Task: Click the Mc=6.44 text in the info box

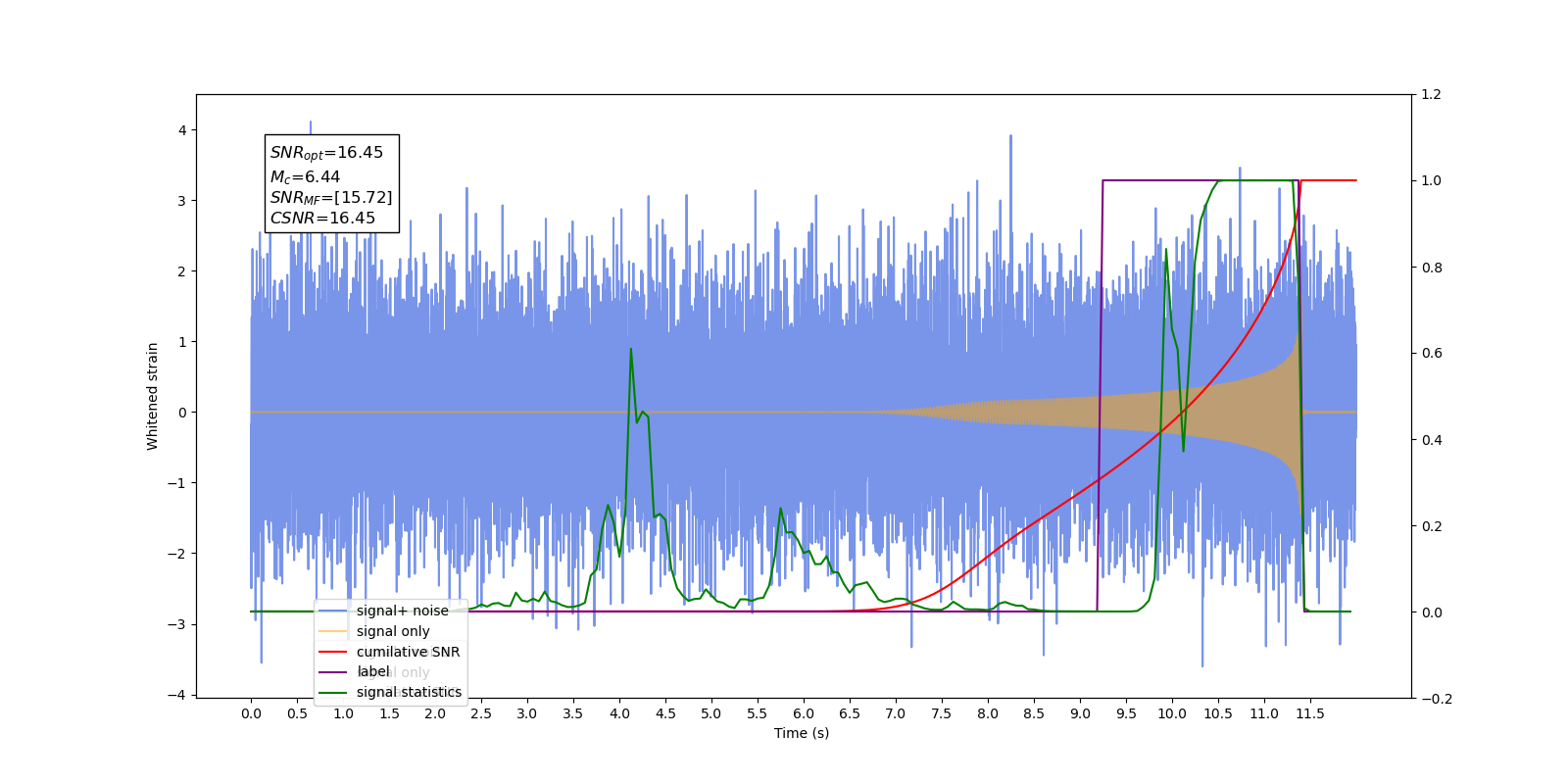Action: click(x=306, y=177)
